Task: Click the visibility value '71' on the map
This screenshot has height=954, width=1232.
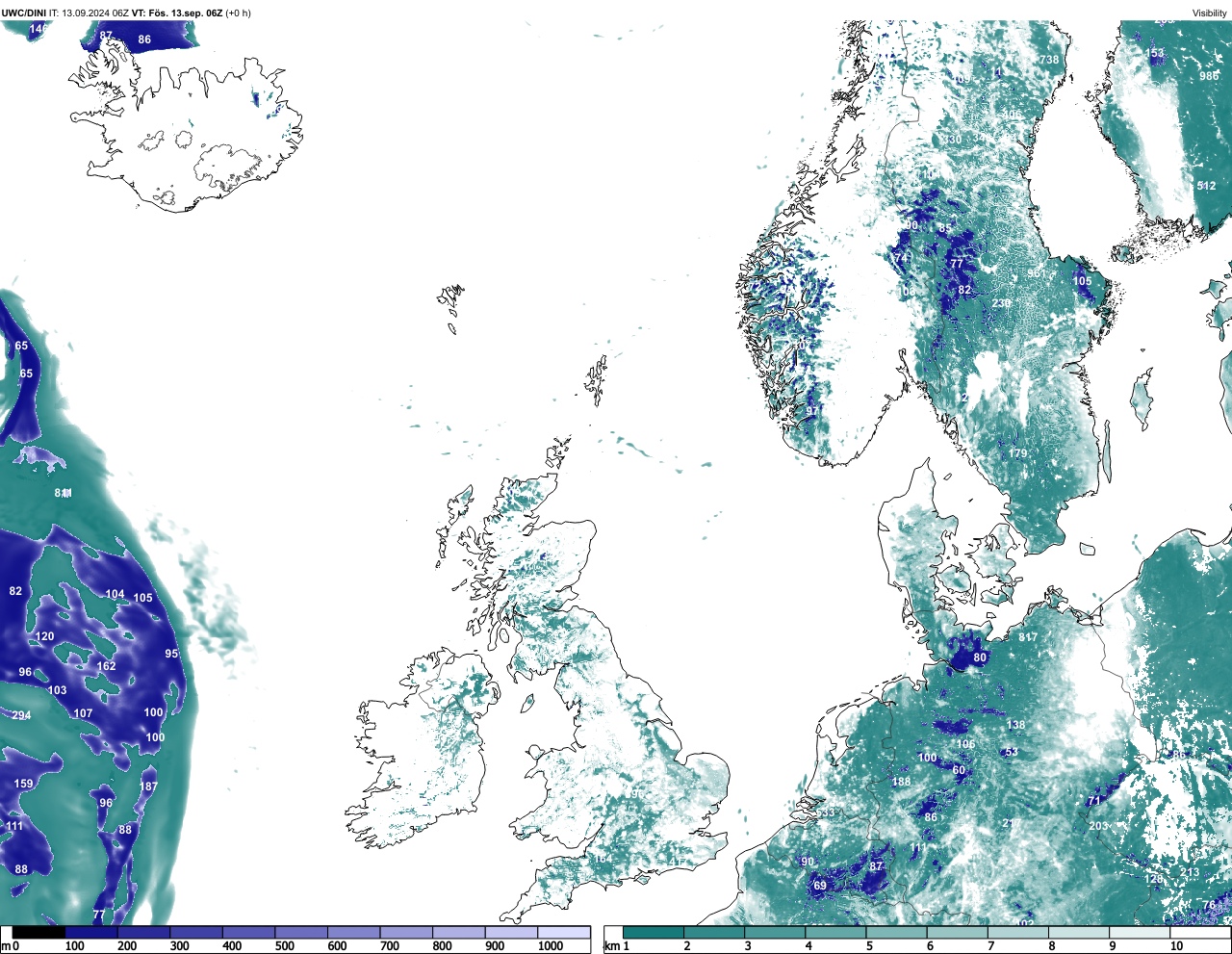Action: (1093, 801)
